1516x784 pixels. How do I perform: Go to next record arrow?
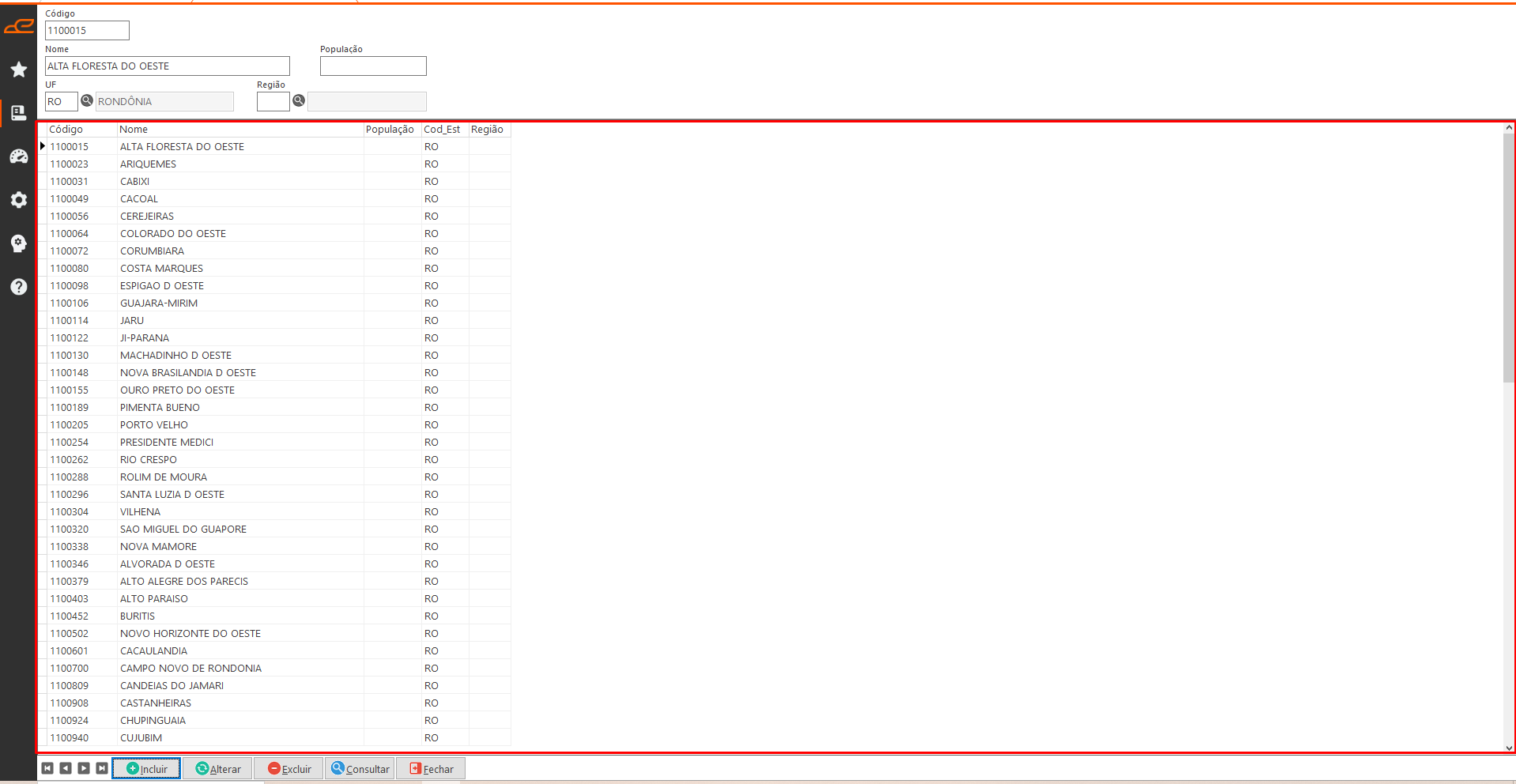[84, 768]
